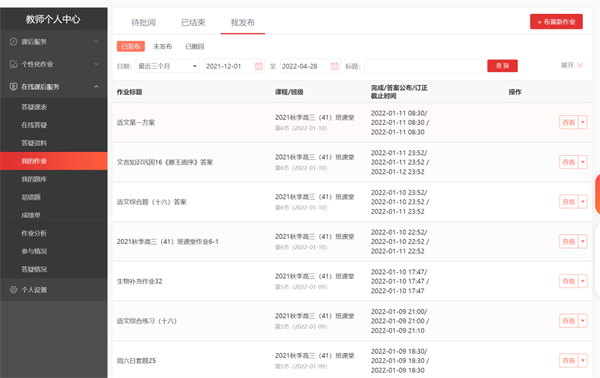Click the double-chevron icon beside 展开
This screenshot has width=600, height=378.
pos(580,65)
